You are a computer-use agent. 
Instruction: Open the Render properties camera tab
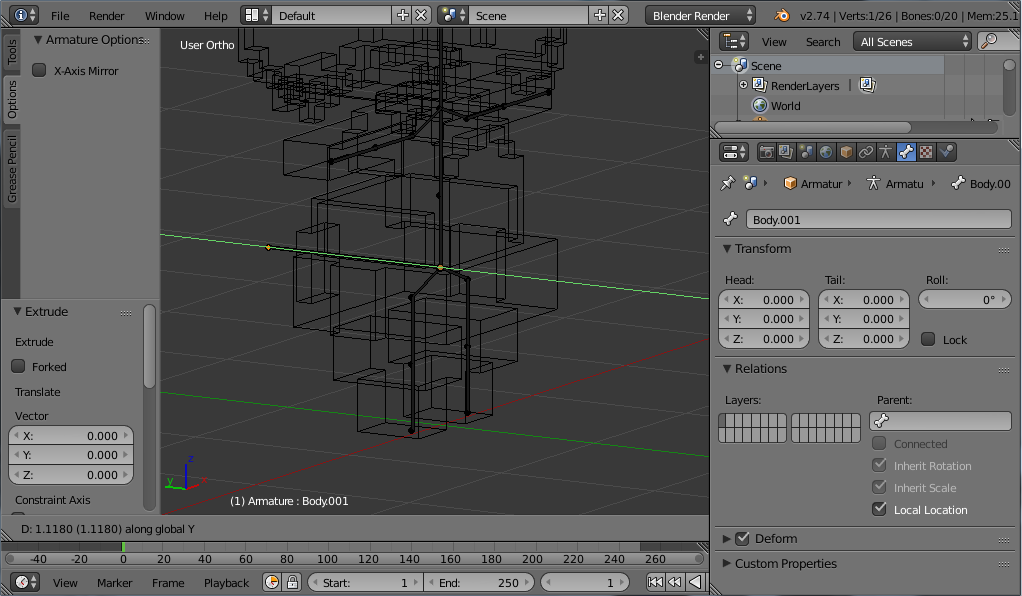(767, 152)
